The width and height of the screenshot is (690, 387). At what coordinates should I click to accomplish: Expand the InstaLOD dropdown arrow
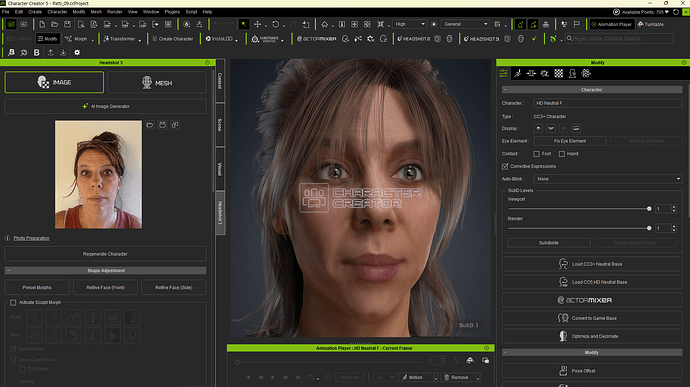click(236, 40)
